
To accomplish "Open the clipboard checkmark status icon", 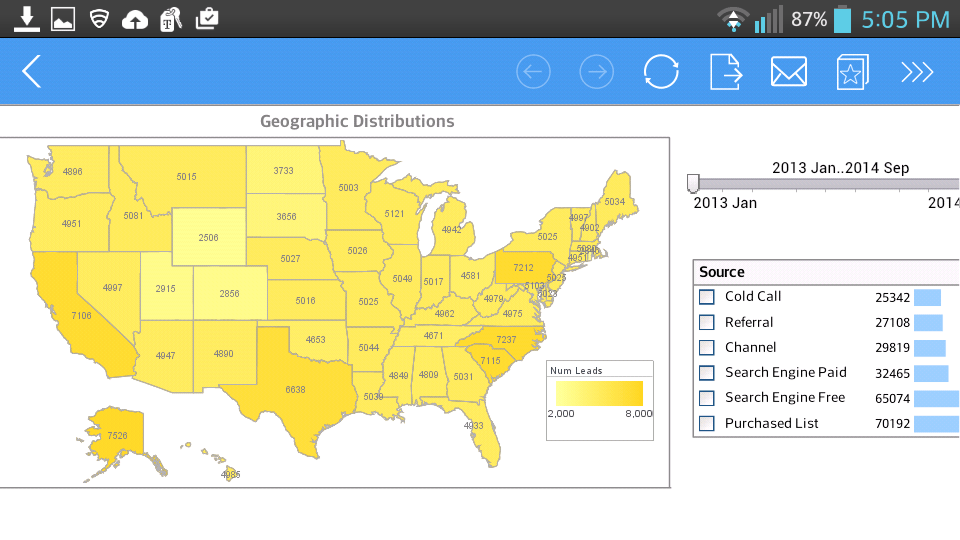I will tap(207, 19).
